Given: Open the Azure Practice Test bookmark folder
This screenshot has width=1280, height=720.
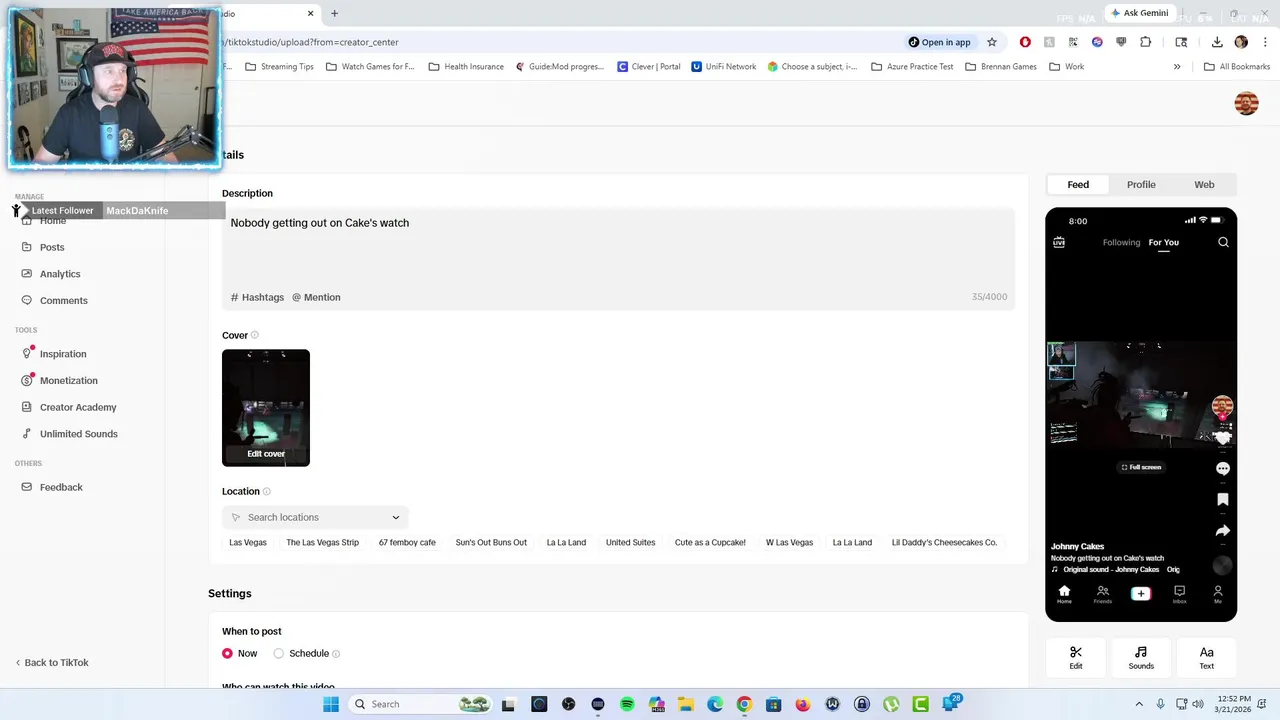Looking at the screenshot, I should coord(912,67).
